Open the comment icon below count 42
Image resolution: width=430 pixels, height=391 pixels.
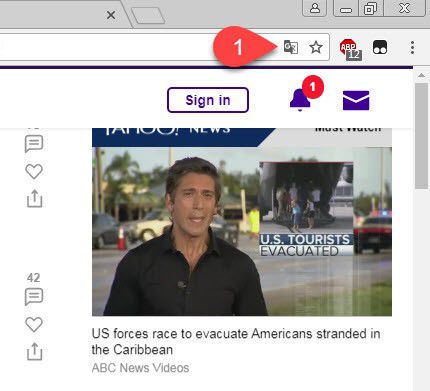(x=34, y=297)
